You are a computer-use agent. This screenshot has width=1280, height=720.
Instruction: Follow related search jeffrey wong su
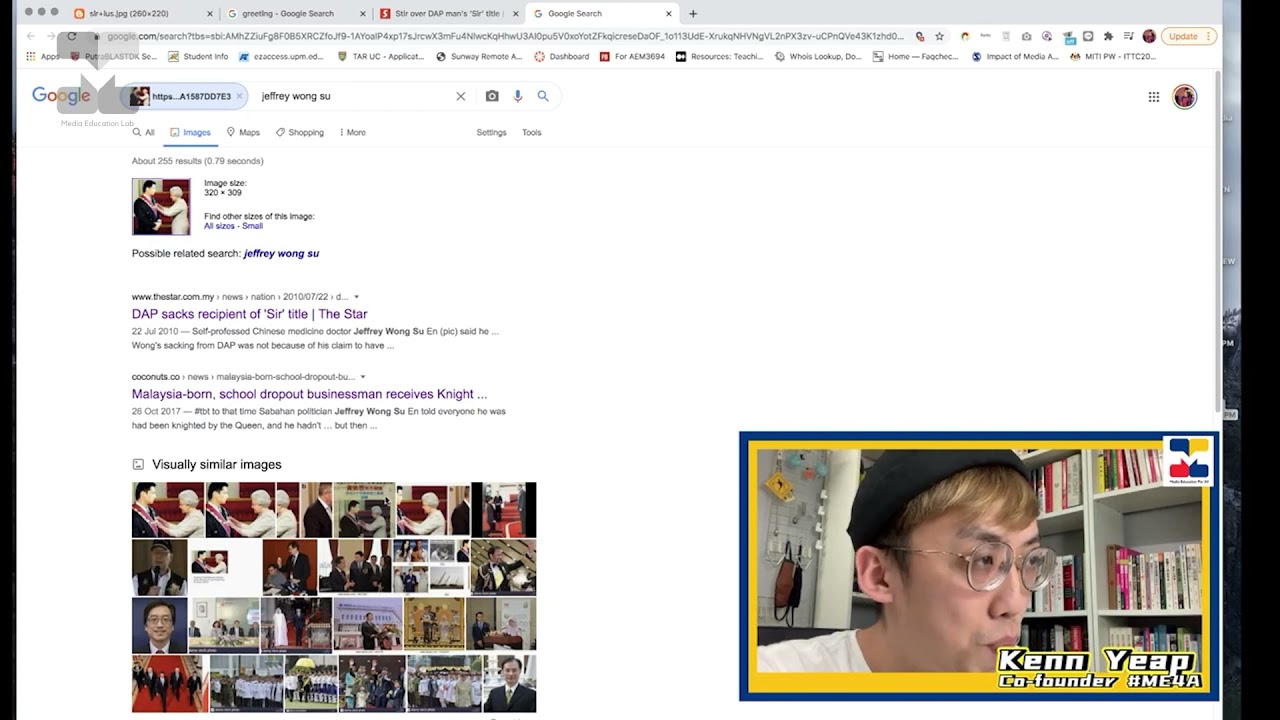[x=281, y=254]
